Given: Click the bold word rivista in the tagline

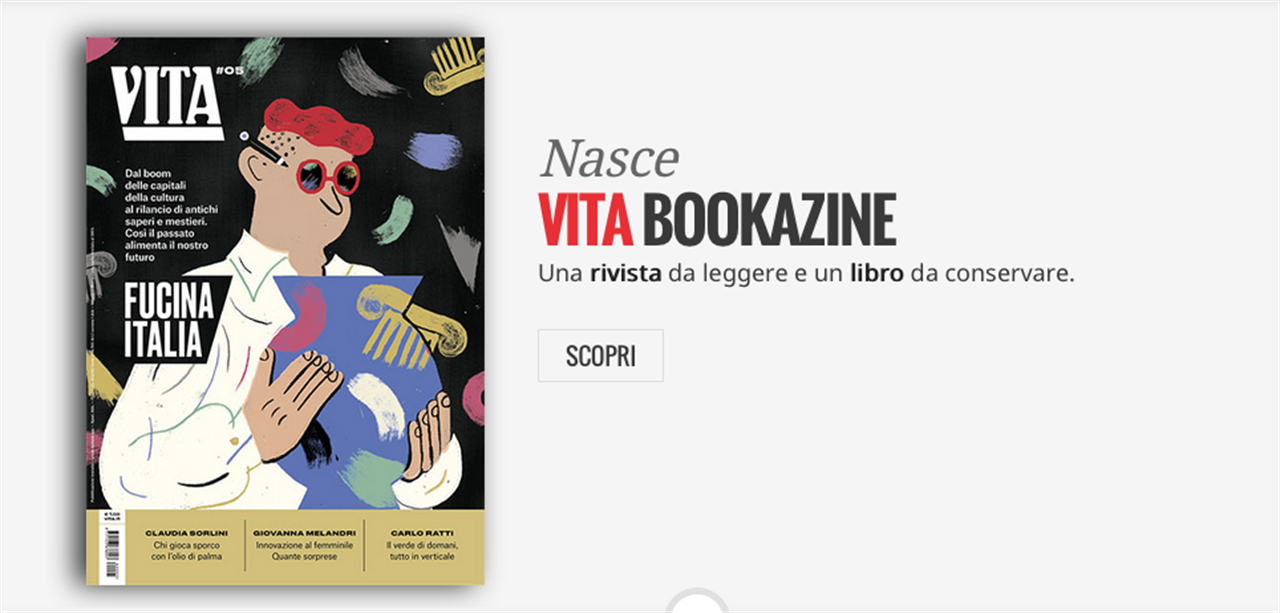Looking at the screenshot, I should pos(625,272).
